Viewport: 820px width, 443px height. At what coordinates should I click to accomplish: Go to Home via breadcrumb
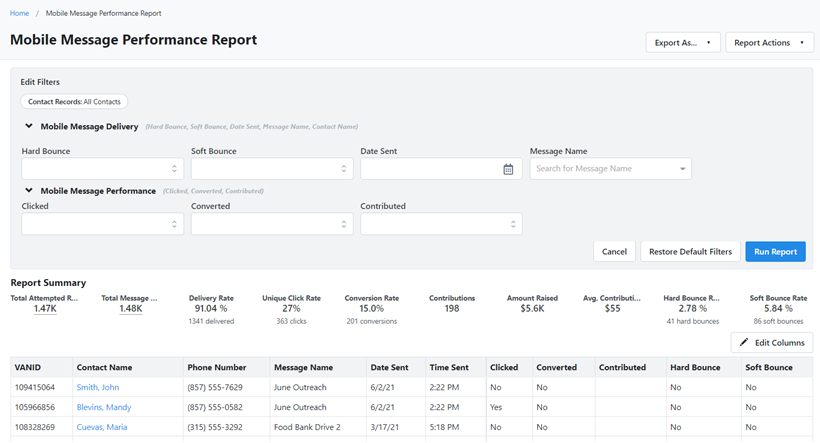[19, 13]
